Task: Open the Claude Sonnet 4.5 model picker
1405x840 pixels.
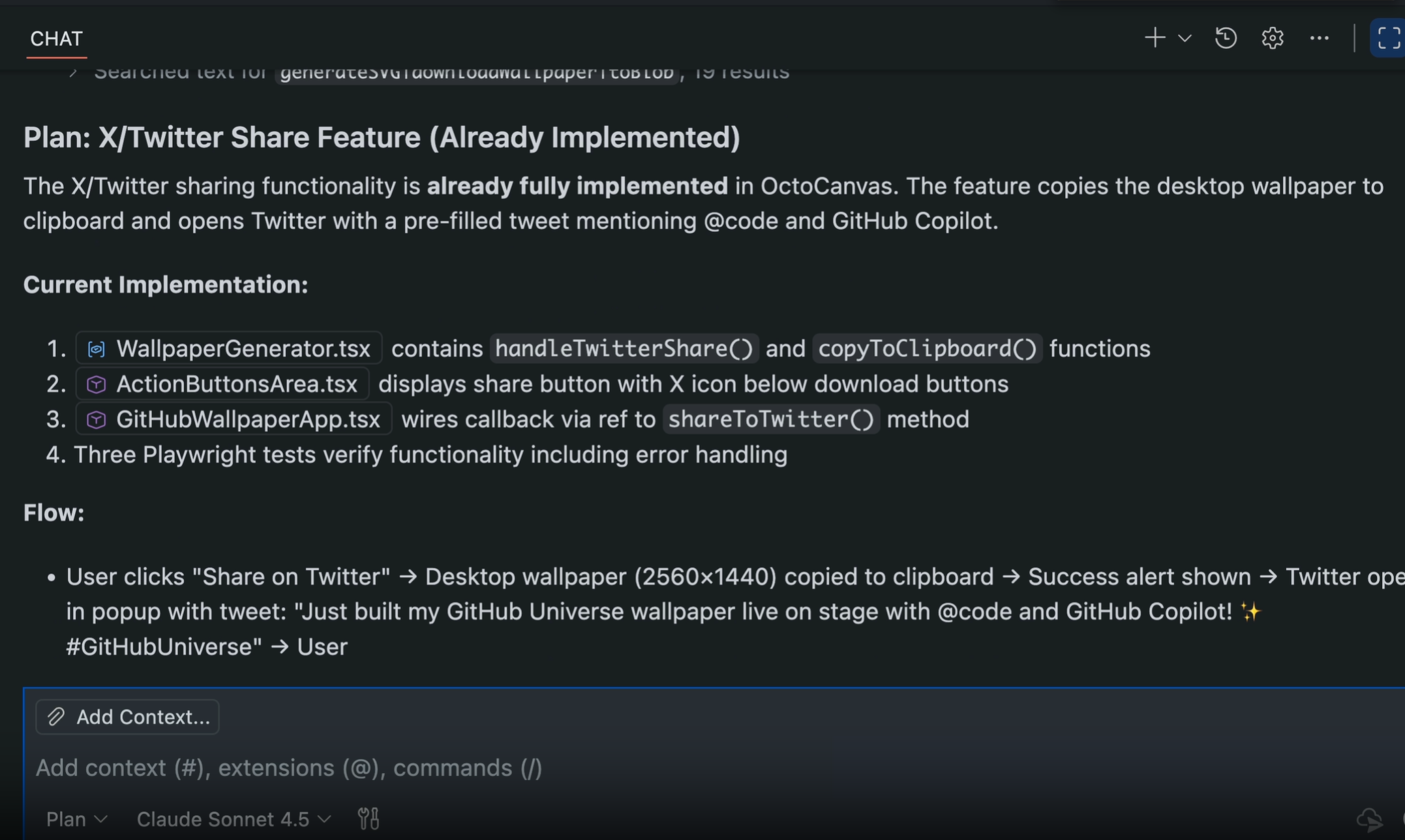Action: 233,818
